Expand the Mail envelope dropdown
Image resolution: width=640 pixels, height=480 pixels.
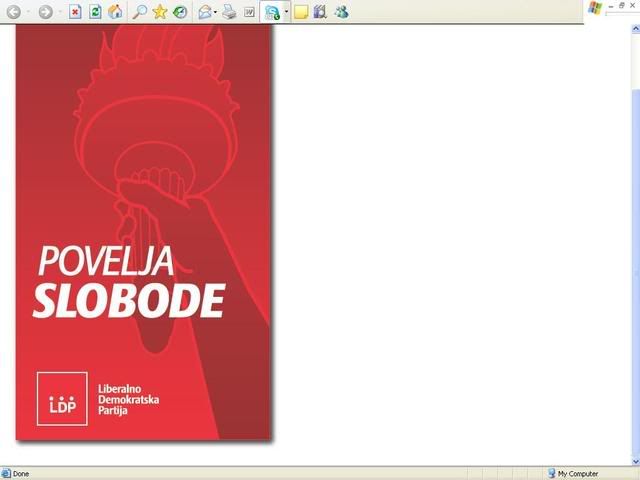(216, 12)
